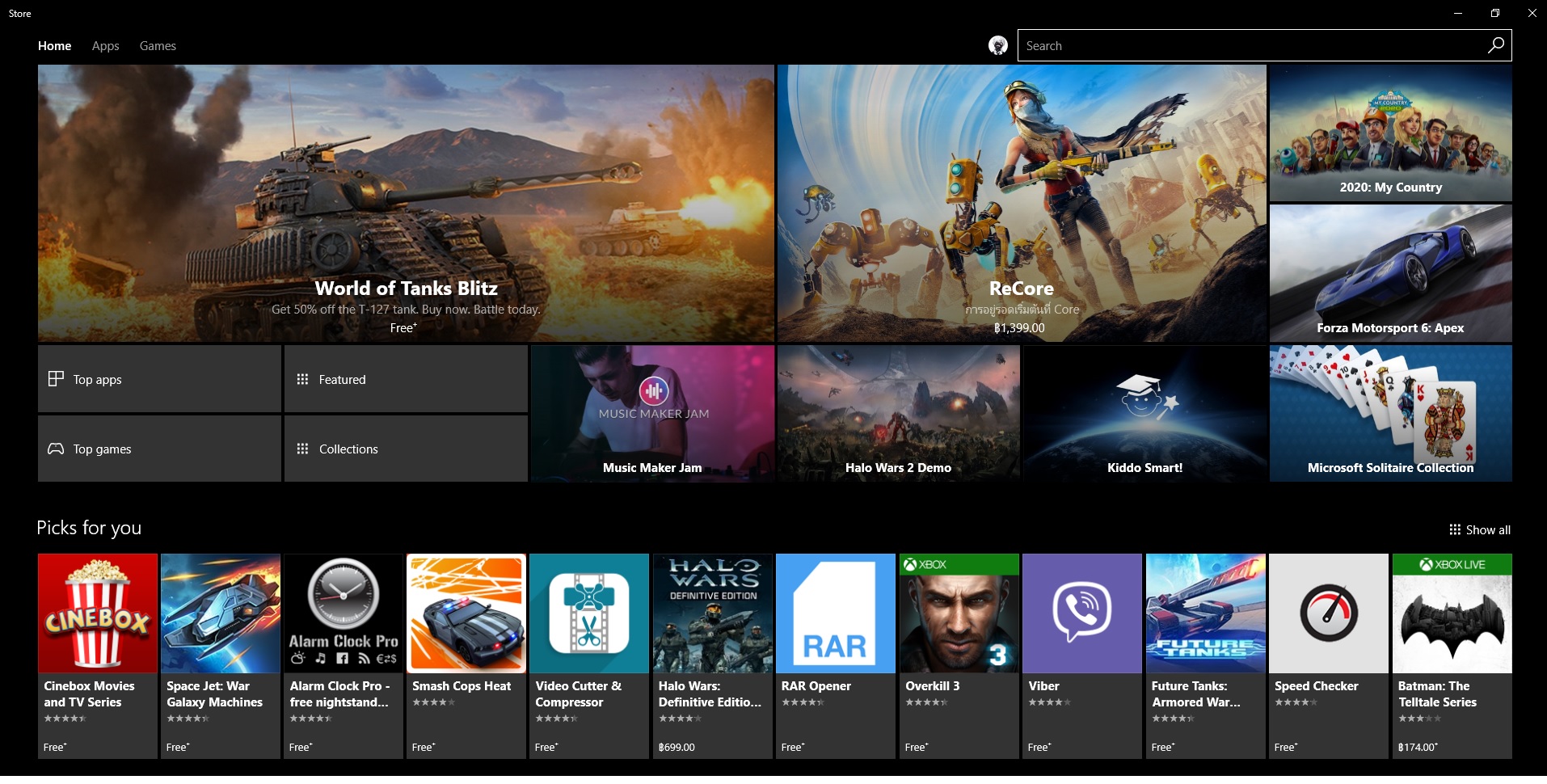Open the Featured section
1547x784 pixels.
(x=406, y=379)
